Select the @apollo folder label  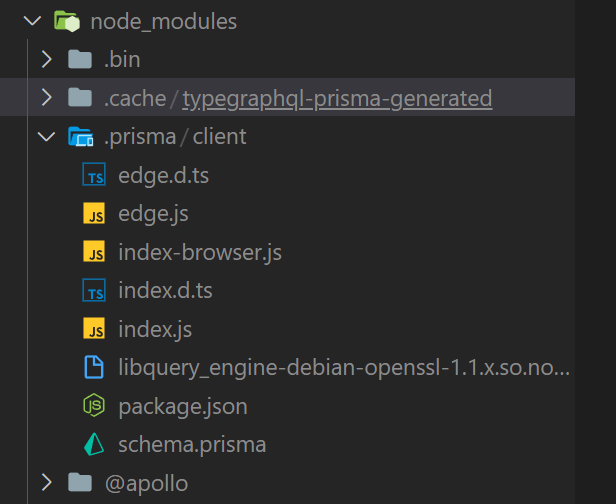click(146, 484)
